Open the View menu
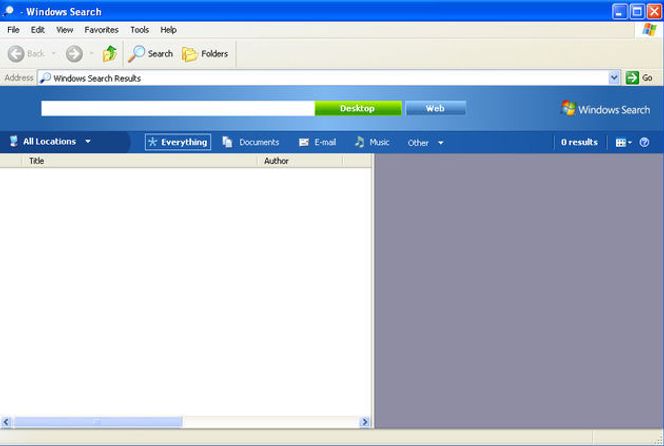The width and height of the screenshot is (664, 446). pyautogui.click(x=65, y=30)
